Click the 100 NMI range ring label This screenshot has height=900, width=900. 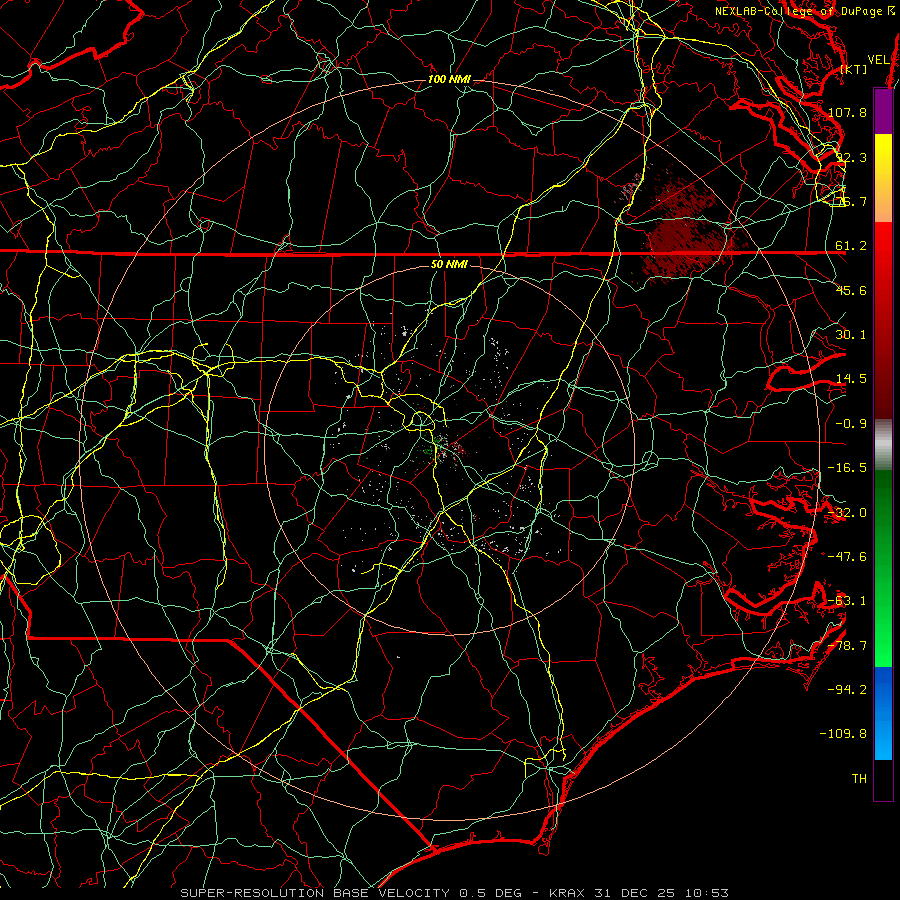tap(449, 79)
